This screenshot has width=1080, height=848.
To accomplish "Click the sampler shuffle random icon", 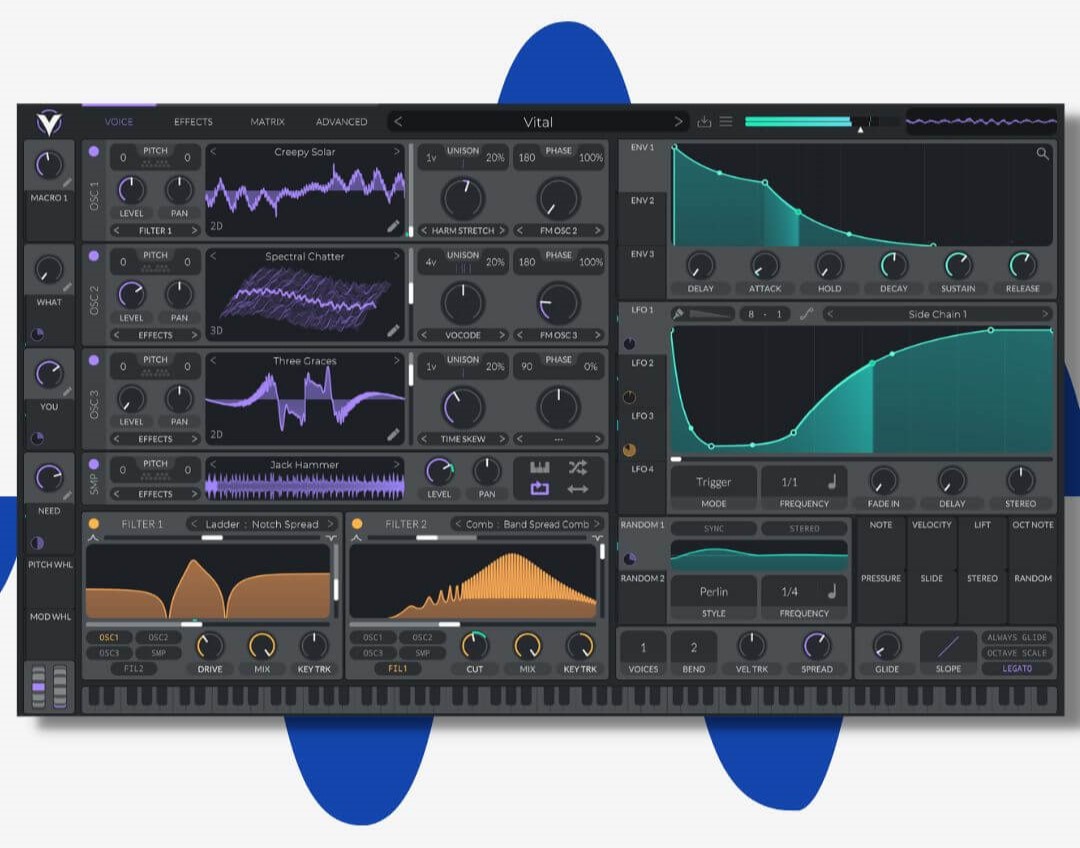I will click(x=577, y=467).
